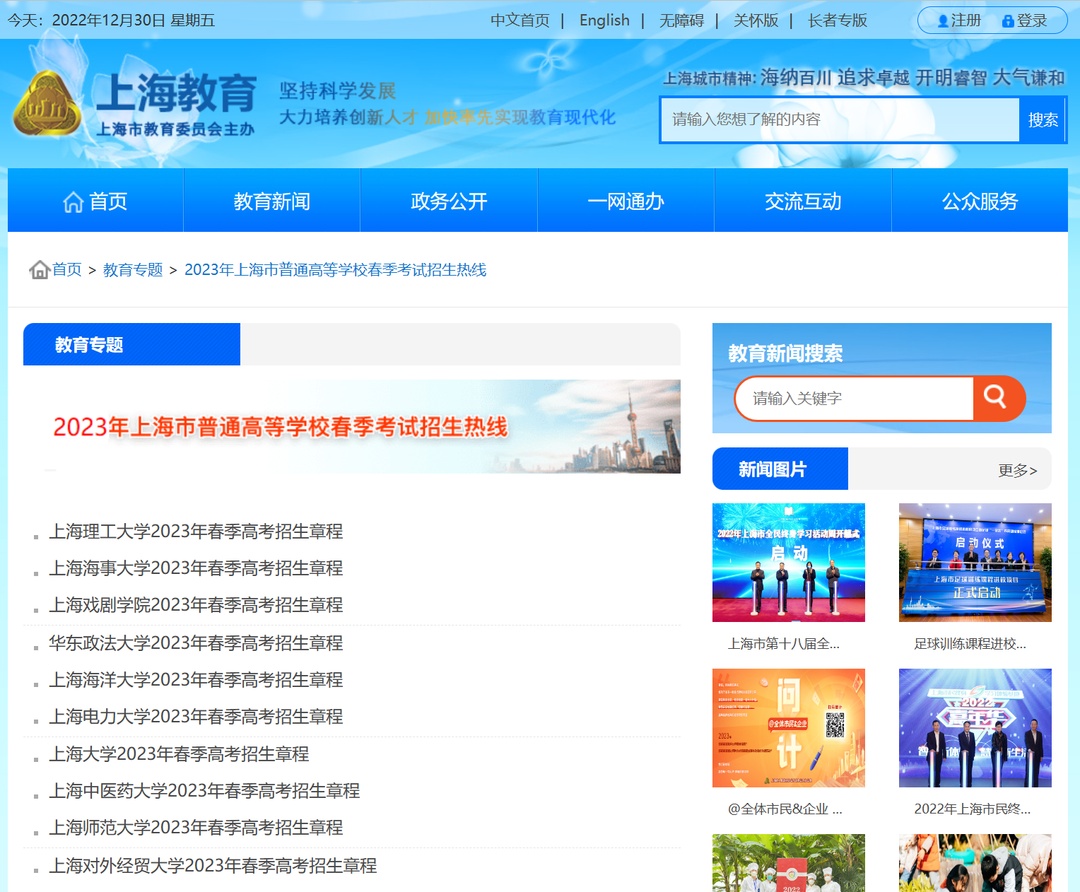The height and width of the screenshot is (892, 1080).
Task: Go to 教育专题 in breadcrumb
Action: click(x=133, y=269)
